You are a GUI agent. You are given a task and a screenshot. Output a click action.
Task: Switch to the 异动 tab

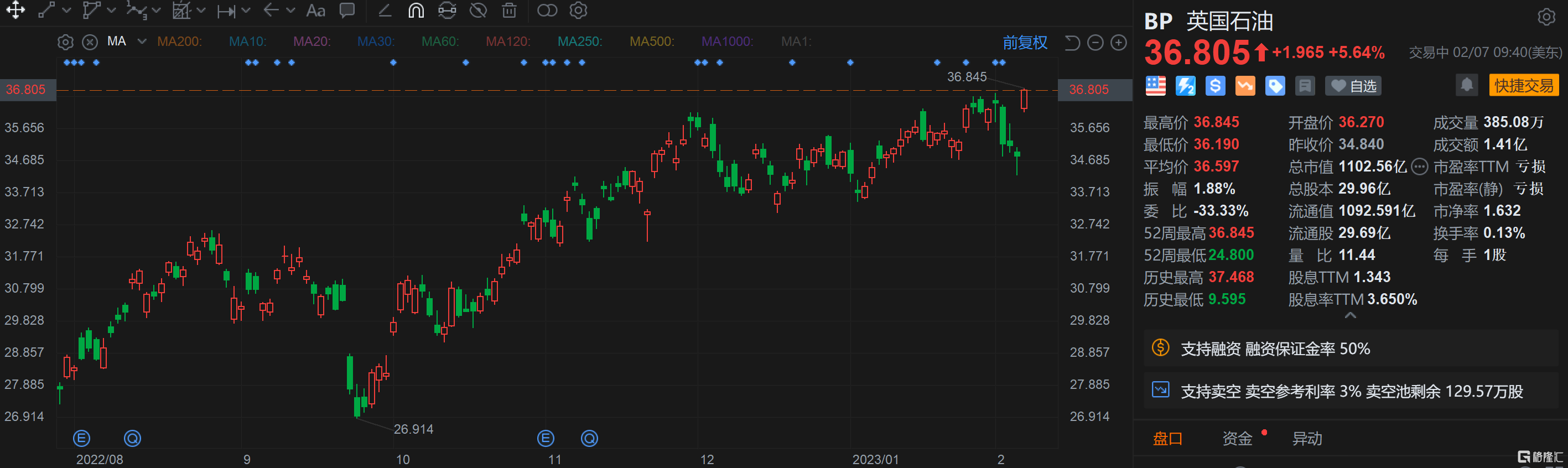[x=1307, y=438]
